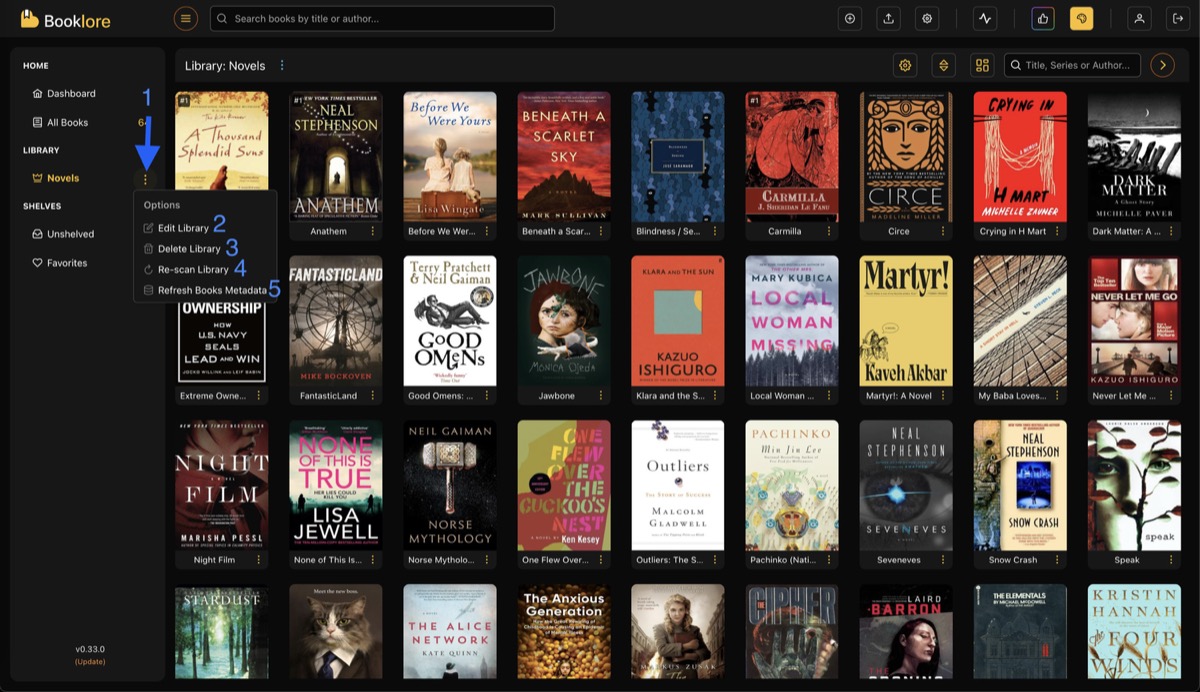Screen dimensions: 1200x692
Task: Open application settings via the gear icon
Action: point(927,18)
